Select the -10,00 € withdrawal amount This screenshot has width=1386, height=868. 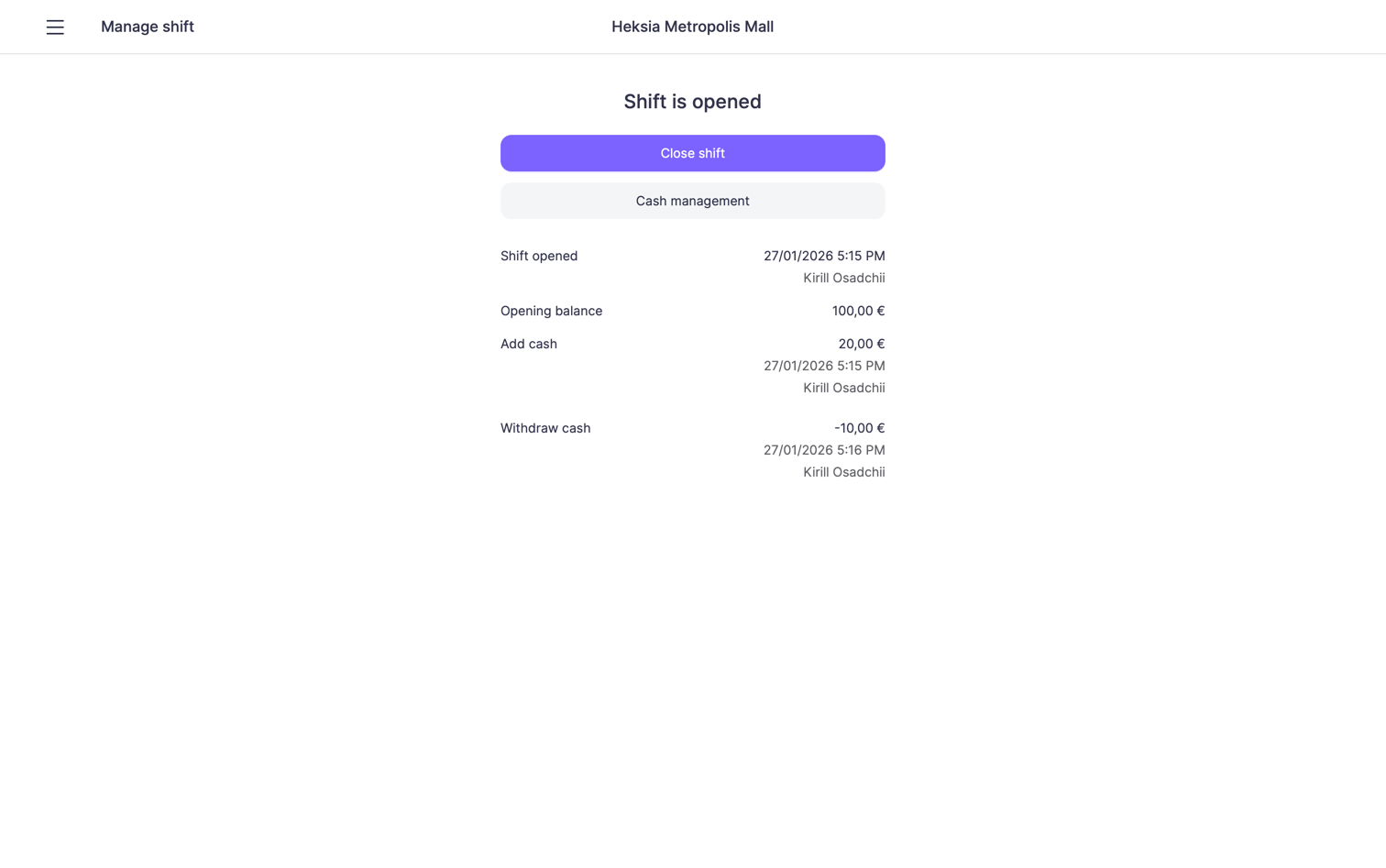(x=859, y=428)
